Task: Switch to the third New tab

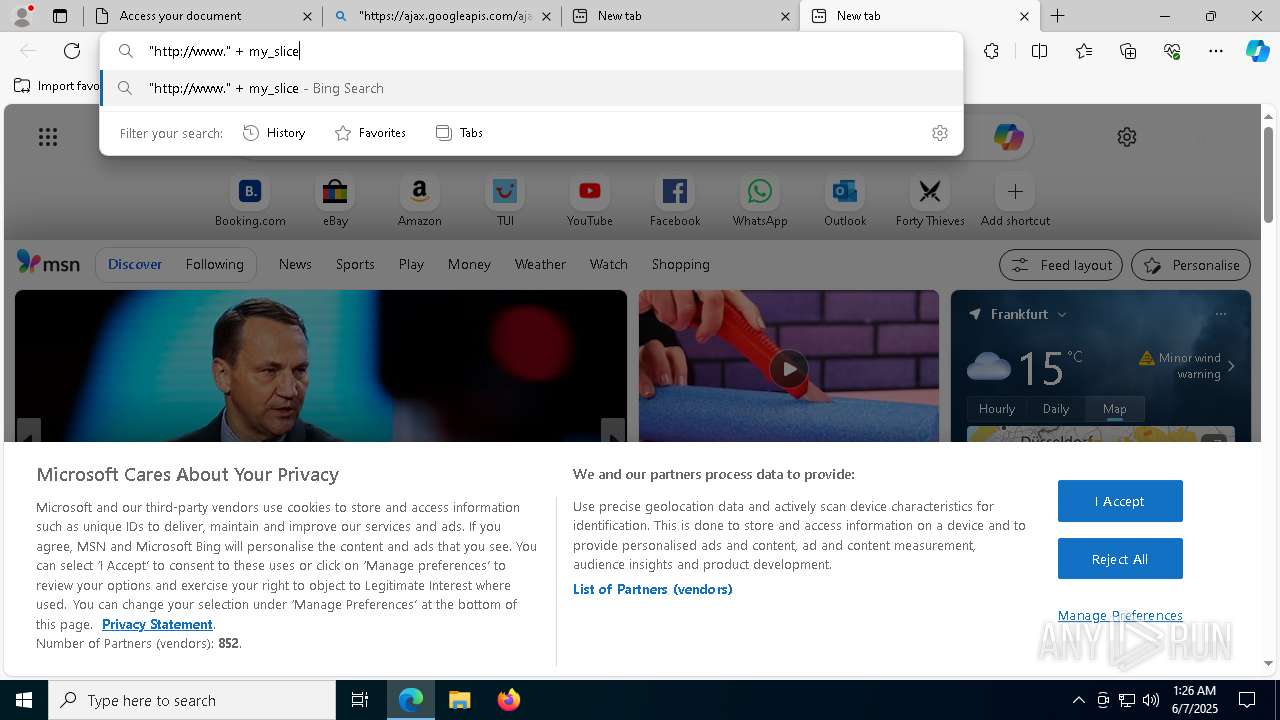Action: [680, 16]
